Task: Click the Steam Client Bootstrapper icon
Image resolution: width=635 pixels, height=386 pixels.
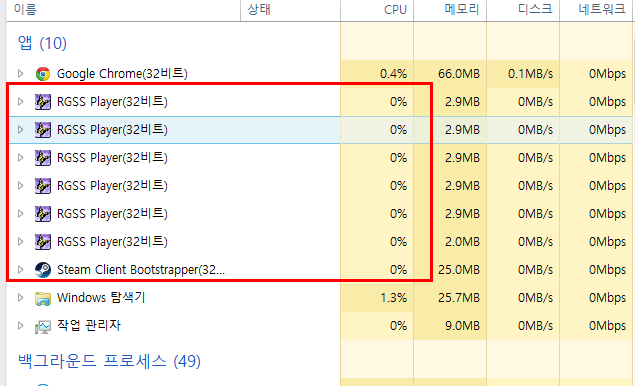Action: 43,270
